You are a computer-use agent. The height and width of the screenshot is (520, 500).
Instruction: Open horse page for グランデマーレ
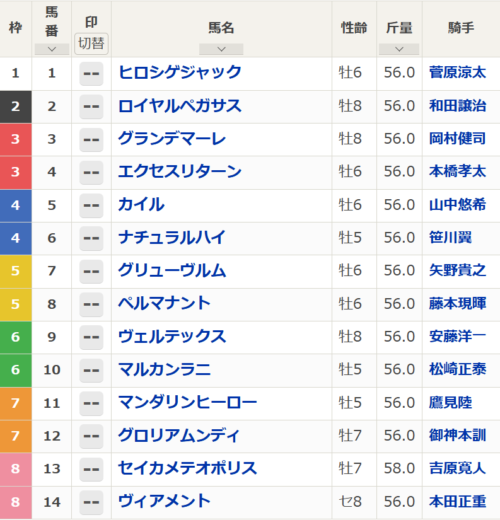click(172, 139)
